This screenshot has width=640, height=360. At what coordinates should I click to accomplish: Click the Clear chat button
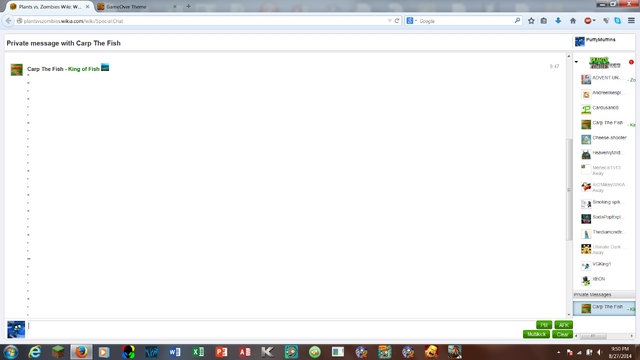(x=562, y=334)
